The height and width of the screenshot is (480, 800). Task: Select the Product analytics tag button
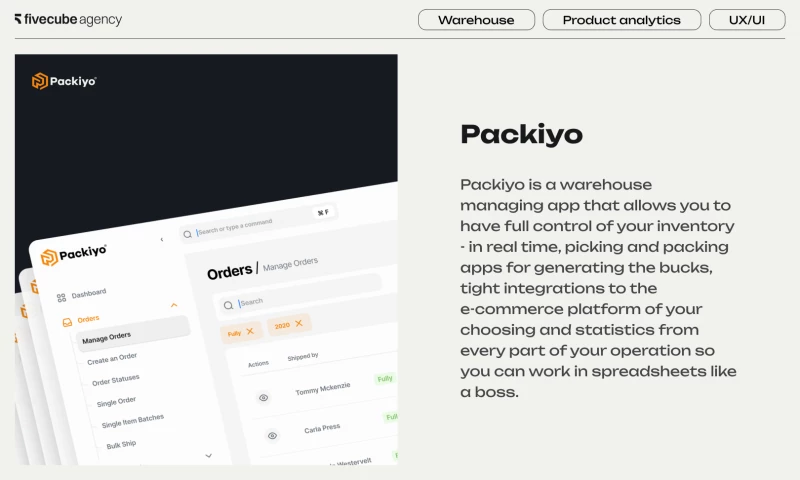[x=621, y=20]
